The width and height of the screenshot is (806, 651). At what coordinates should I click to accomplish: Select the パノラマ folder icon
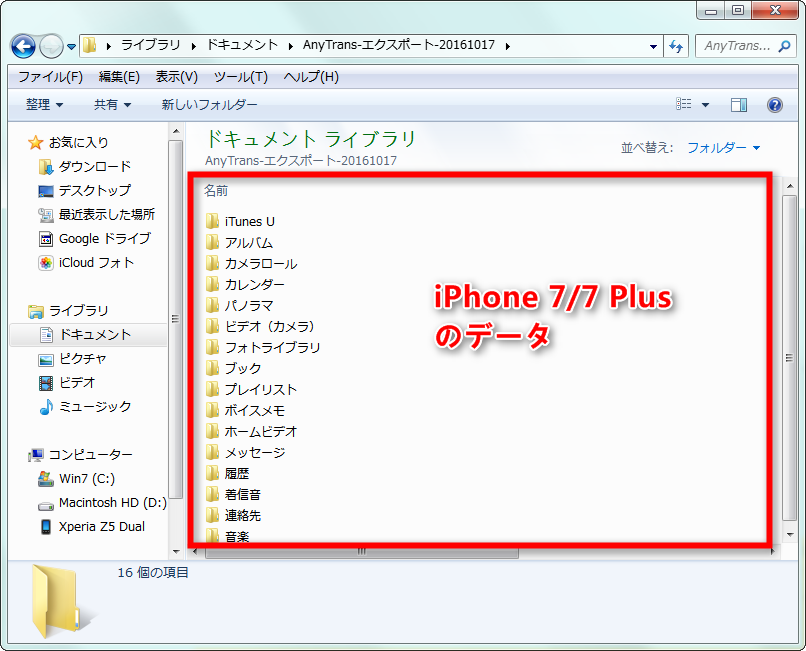(212, 305)
